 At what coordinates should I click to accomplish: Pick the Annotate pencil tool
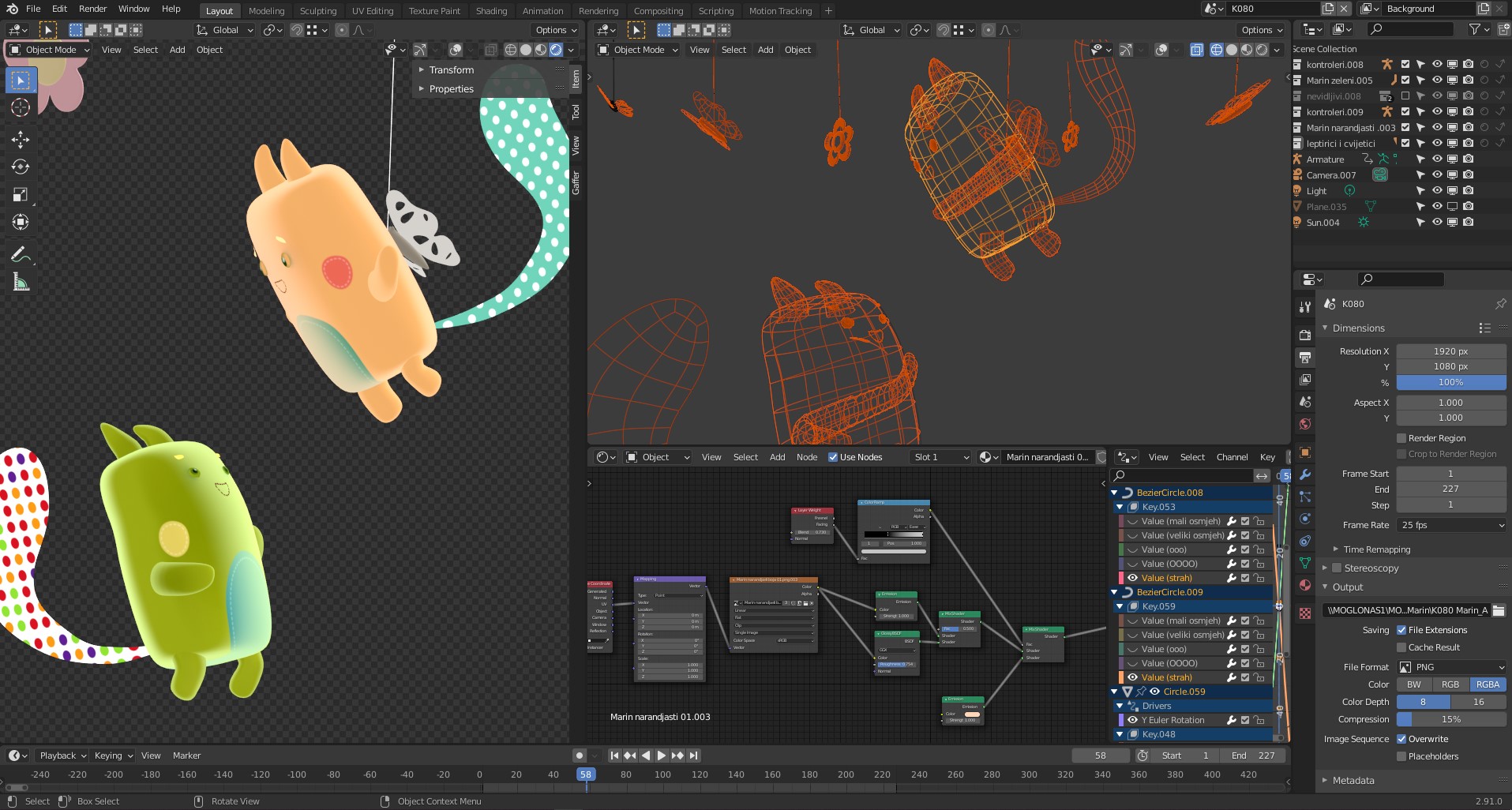[21, 254]
